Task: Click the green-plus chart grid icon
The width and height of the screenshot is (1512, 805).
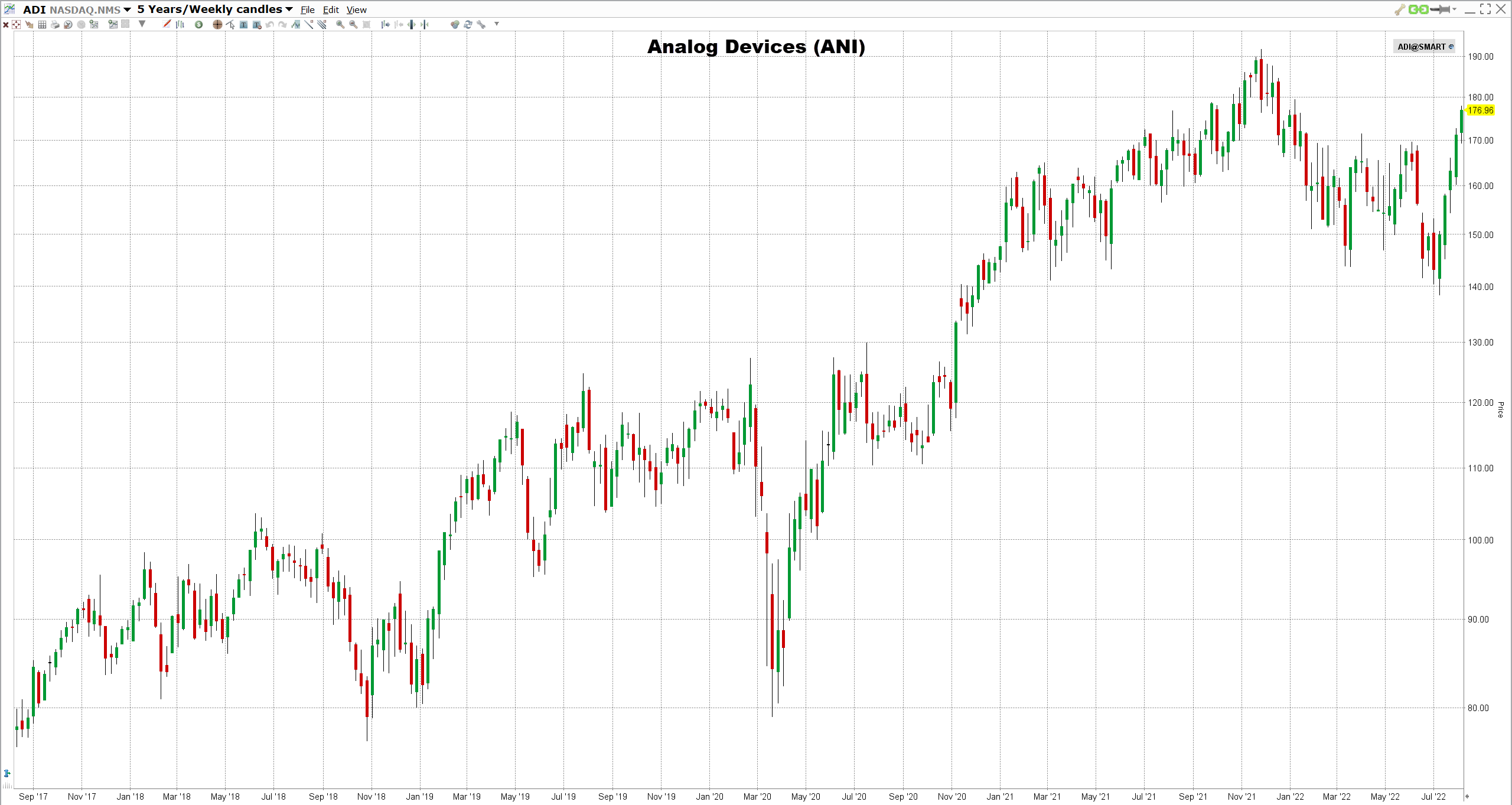Action: 94,24
